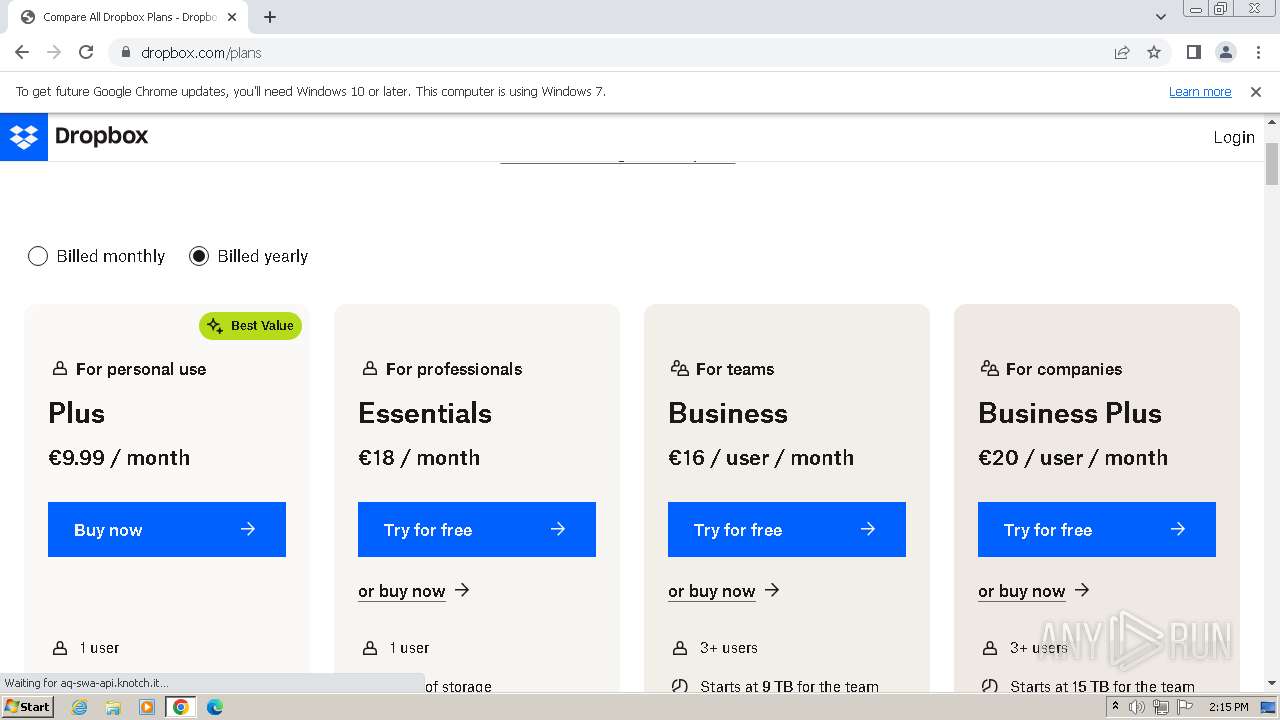Open a new tab with plus icon
Screen dimensions: 1280x720
[x=270, y=17]
